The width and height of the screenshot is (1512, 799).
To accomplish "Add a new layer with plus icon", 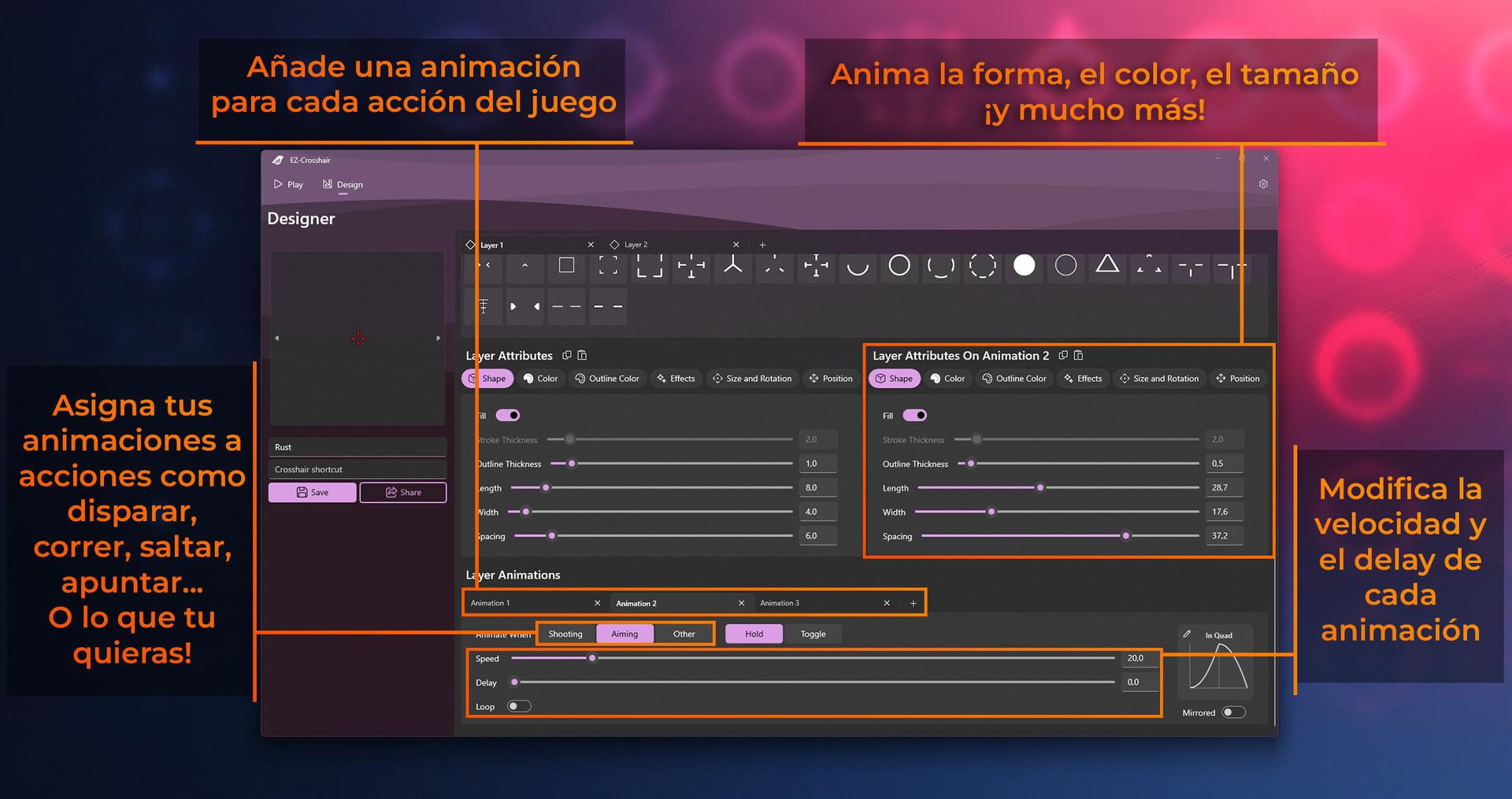I will point(762,245).
